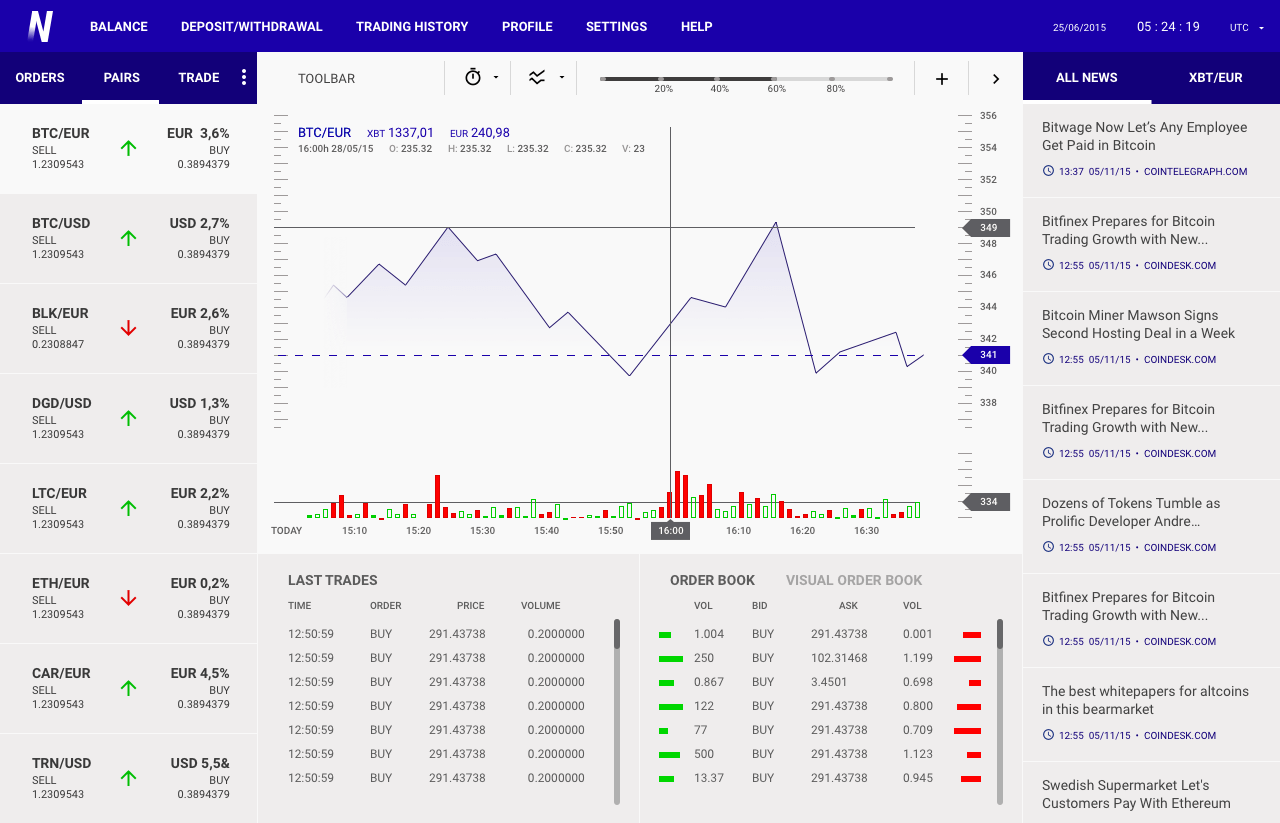
Task: Click the right chevron arrow in toolbar
Action: point(995,78)
